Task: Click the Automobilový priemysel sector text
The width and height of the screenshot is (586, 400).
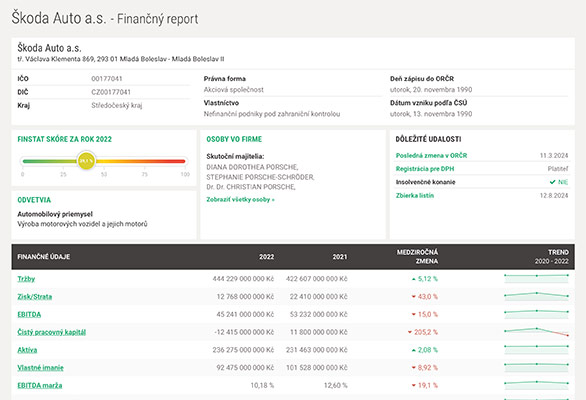Action: click(55, 214)
